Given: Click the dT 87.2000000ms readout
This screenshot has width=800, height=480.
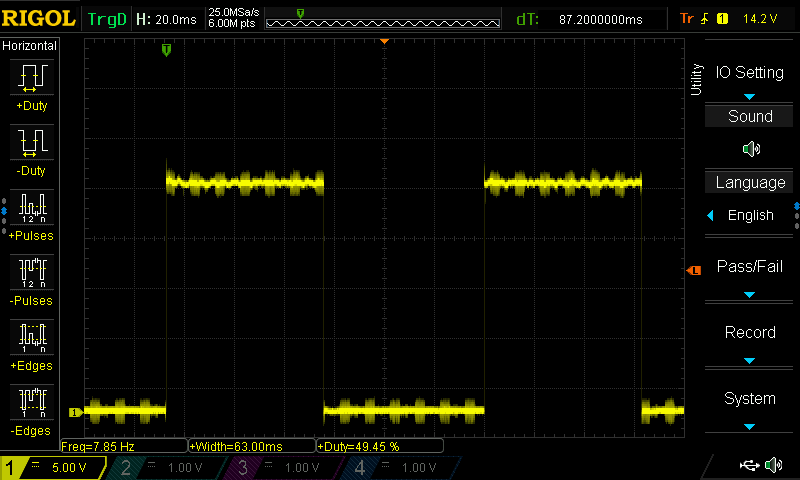Looking at the screenshot, I should click(x=579, y=19).
